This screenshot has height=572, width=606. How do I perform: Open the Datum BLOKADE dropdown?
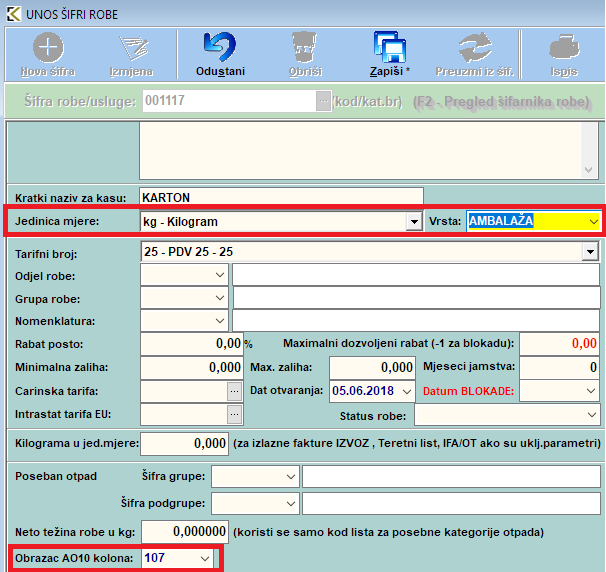(591, 391)
